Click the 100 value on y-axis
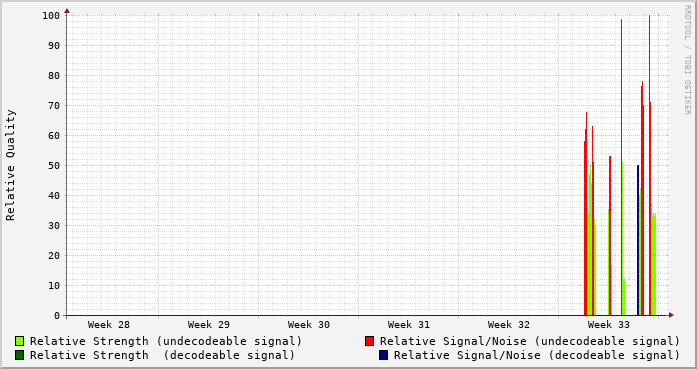 (51, 16)
